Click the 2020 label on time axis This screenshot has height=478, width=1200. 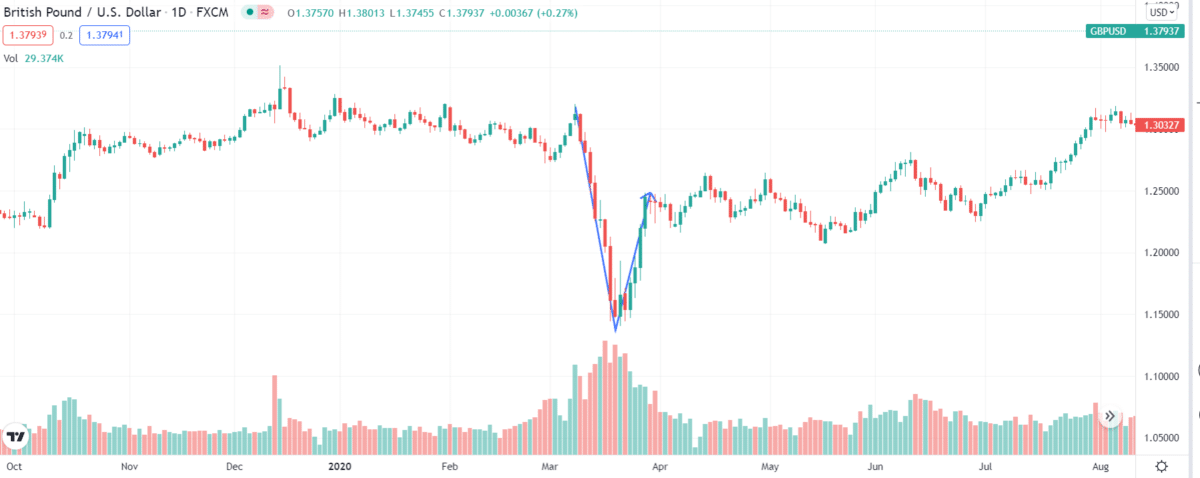(340, 466)
